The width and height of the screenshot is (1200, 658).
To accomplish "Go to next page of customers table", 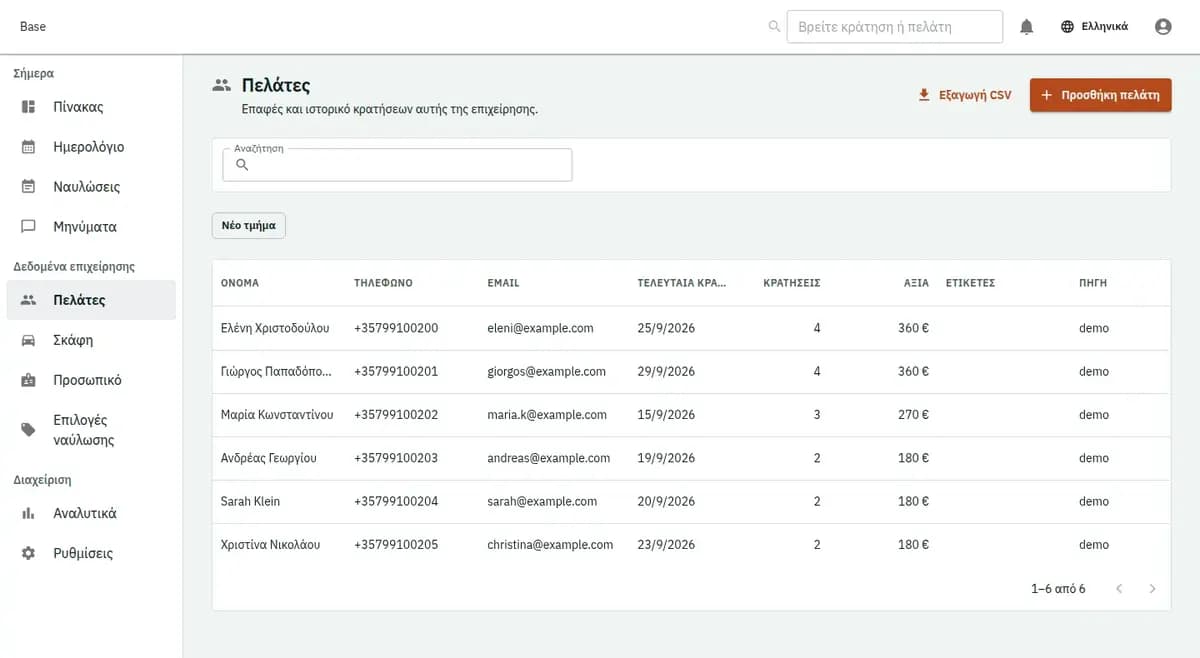I will click(x=1152, y=589).
